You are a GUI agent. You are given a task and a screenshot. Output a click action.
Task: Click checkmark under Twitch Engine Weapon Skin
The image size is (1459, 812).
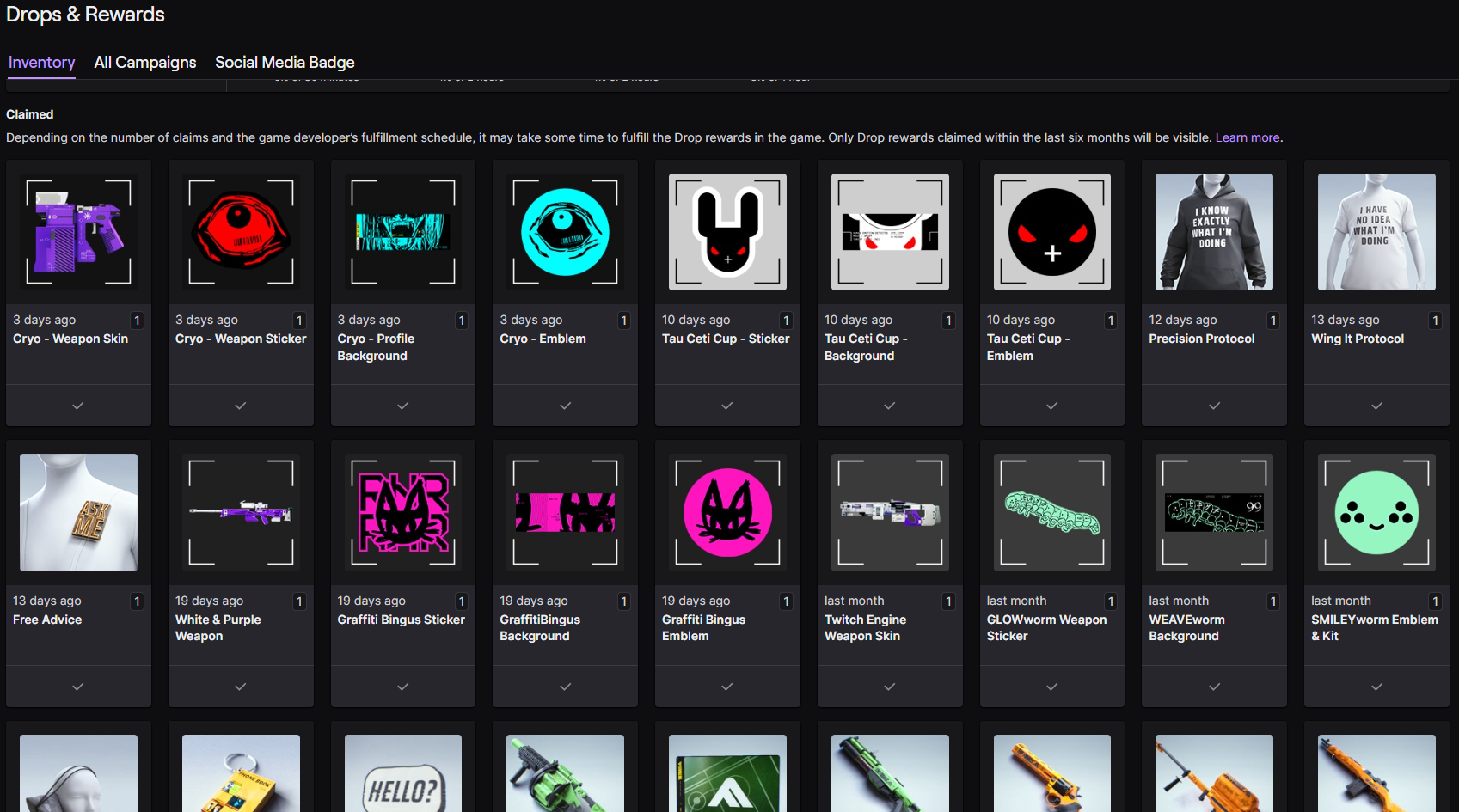pyautogui.click(x=890, y=687)
